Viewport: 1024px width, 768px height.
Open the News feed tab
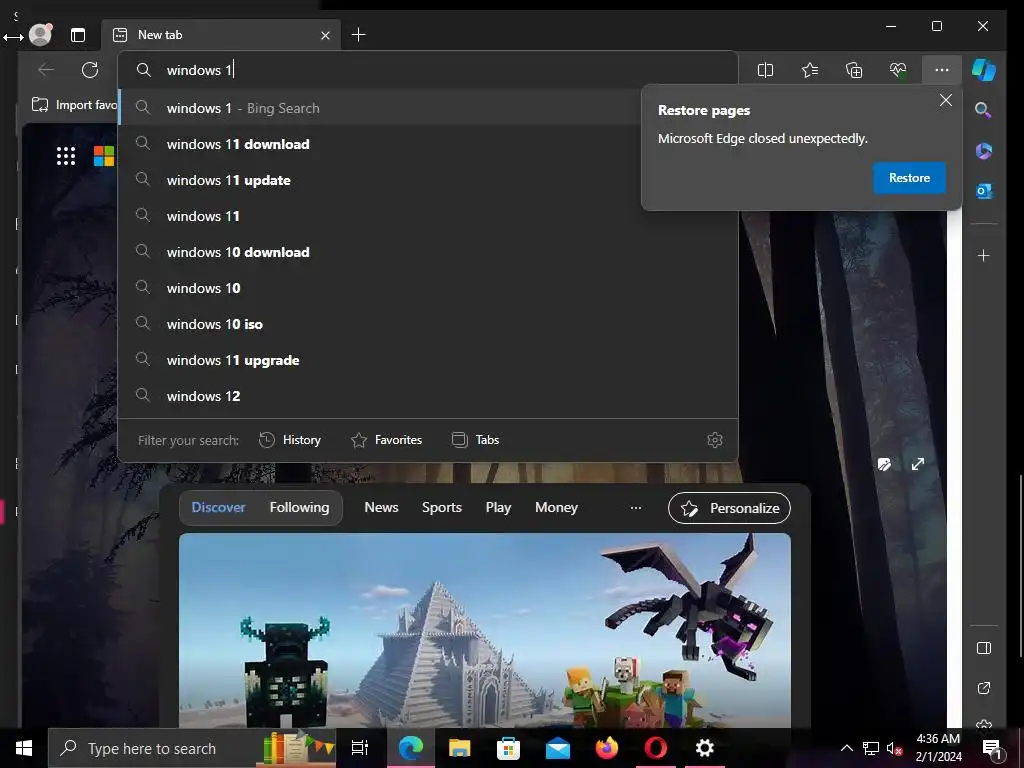click(x=381, y=507)
